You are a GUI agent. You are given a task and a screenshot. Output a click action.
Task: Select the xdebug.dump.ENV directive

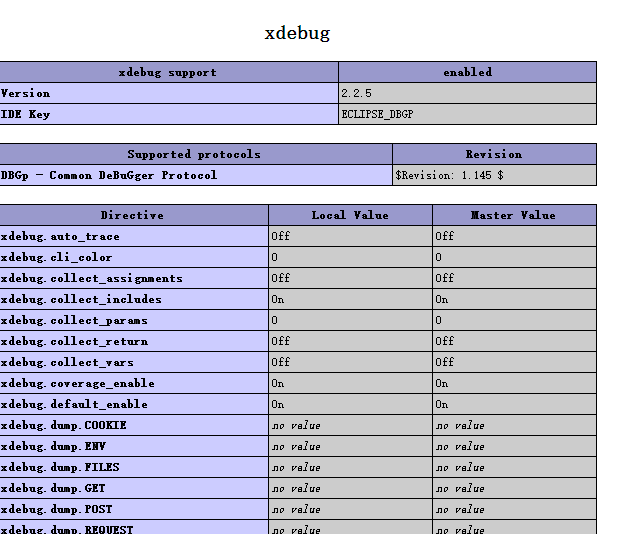point(53,446)
